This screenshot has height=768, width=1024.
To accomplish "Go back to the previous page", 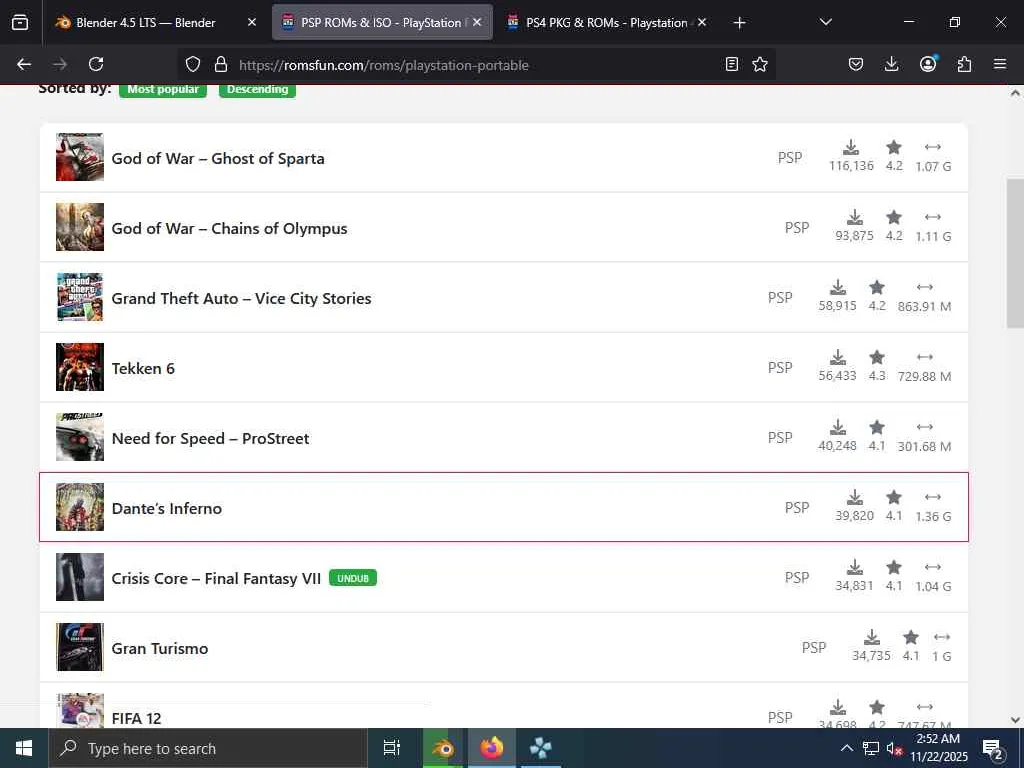I will tap(24, 64).
